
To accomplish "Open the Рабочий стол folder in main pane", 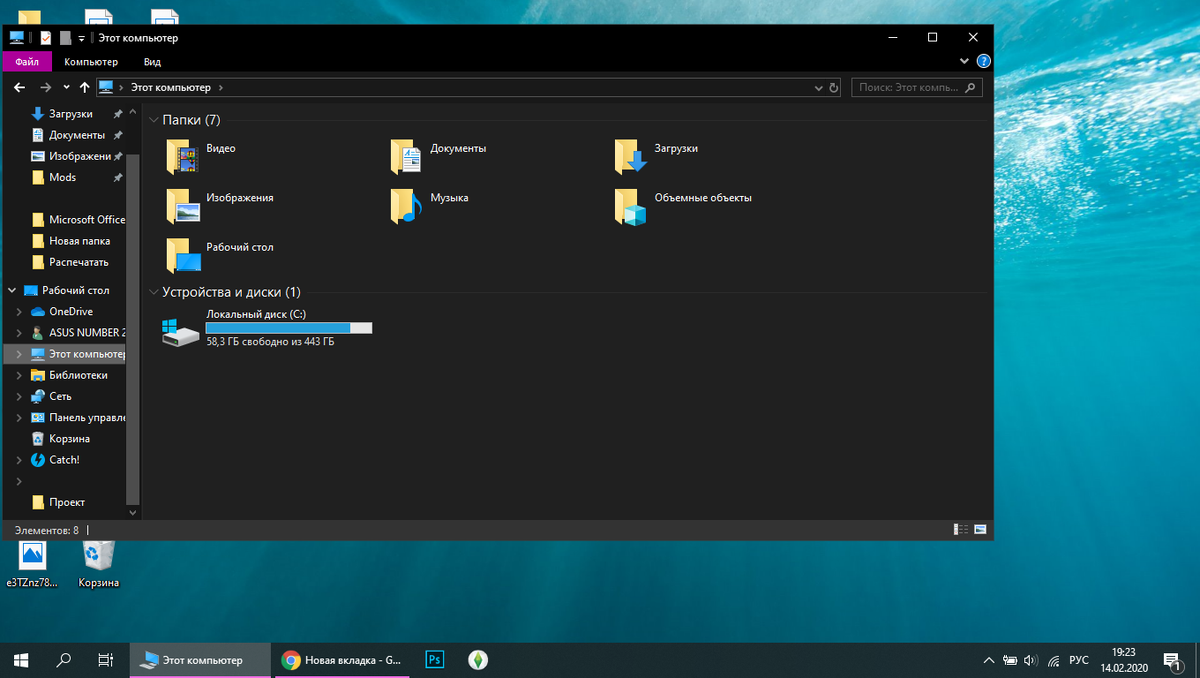I will 220,254.
